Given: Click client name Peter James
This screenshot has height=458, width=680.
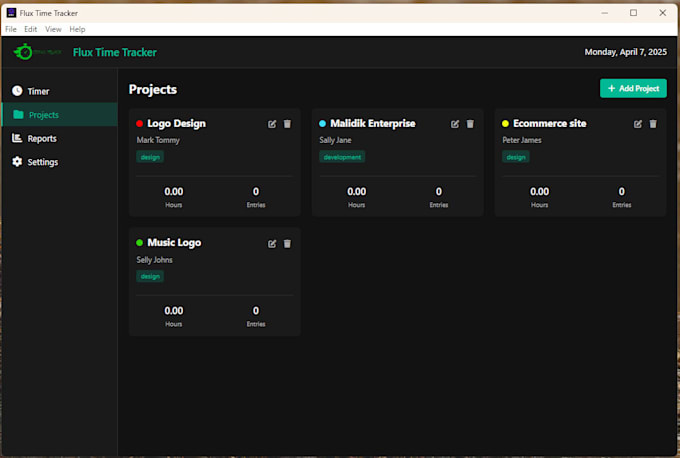Looking at the screenshot, I should coord(522,140).
